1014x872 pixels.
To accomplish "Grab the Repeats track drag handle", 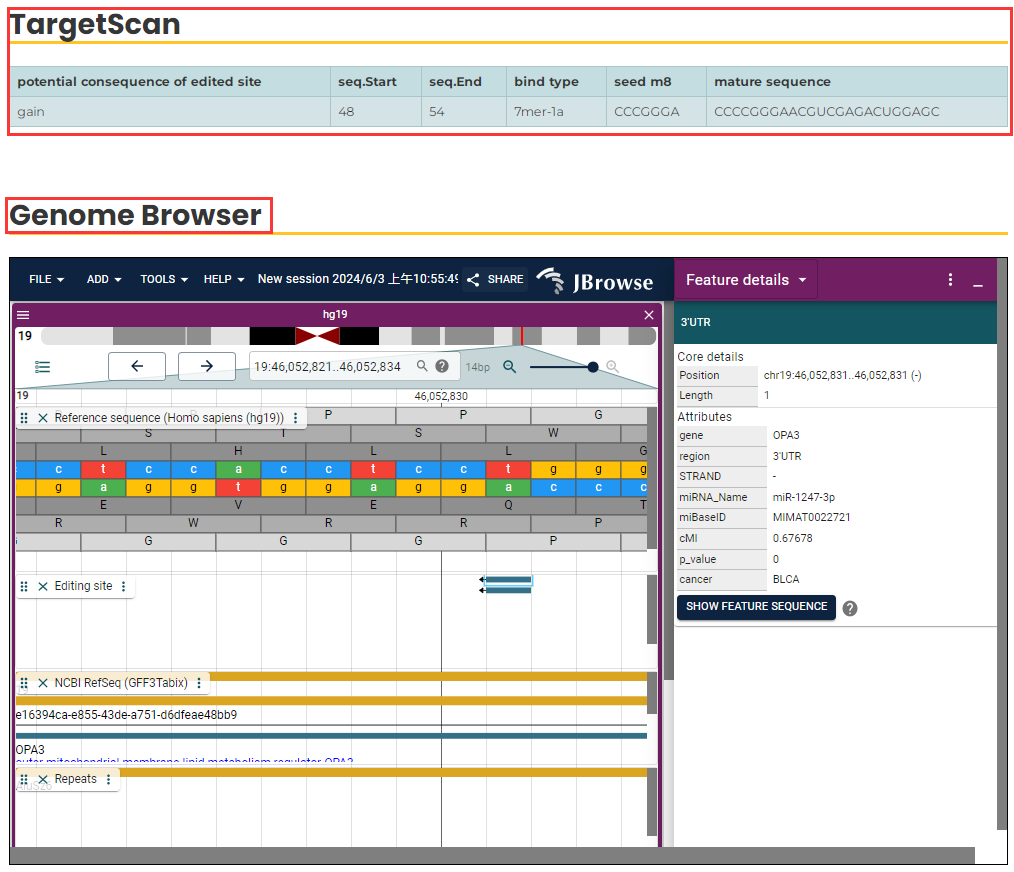I will tap(24, 779).
